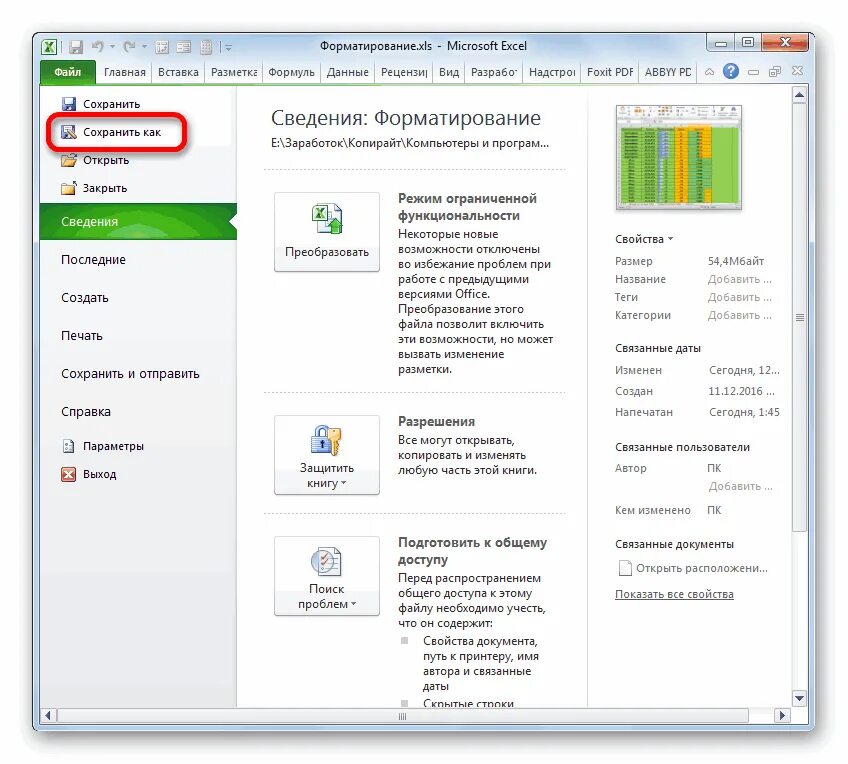The width and height of the screenshot is (848, 764).
Task: Click Показать все свойства link
Action: click(x=674, y=594)
